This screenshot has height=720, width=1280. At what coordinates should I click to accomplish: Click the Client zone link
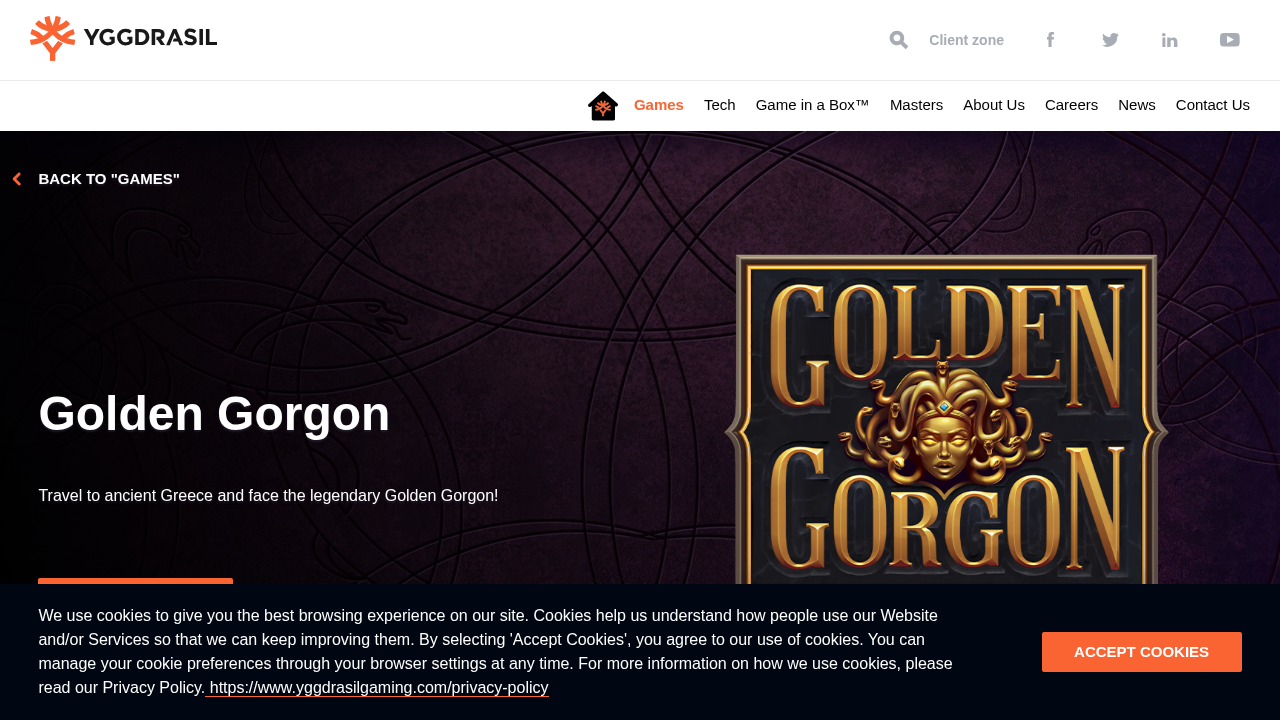[x=966, y=38]
